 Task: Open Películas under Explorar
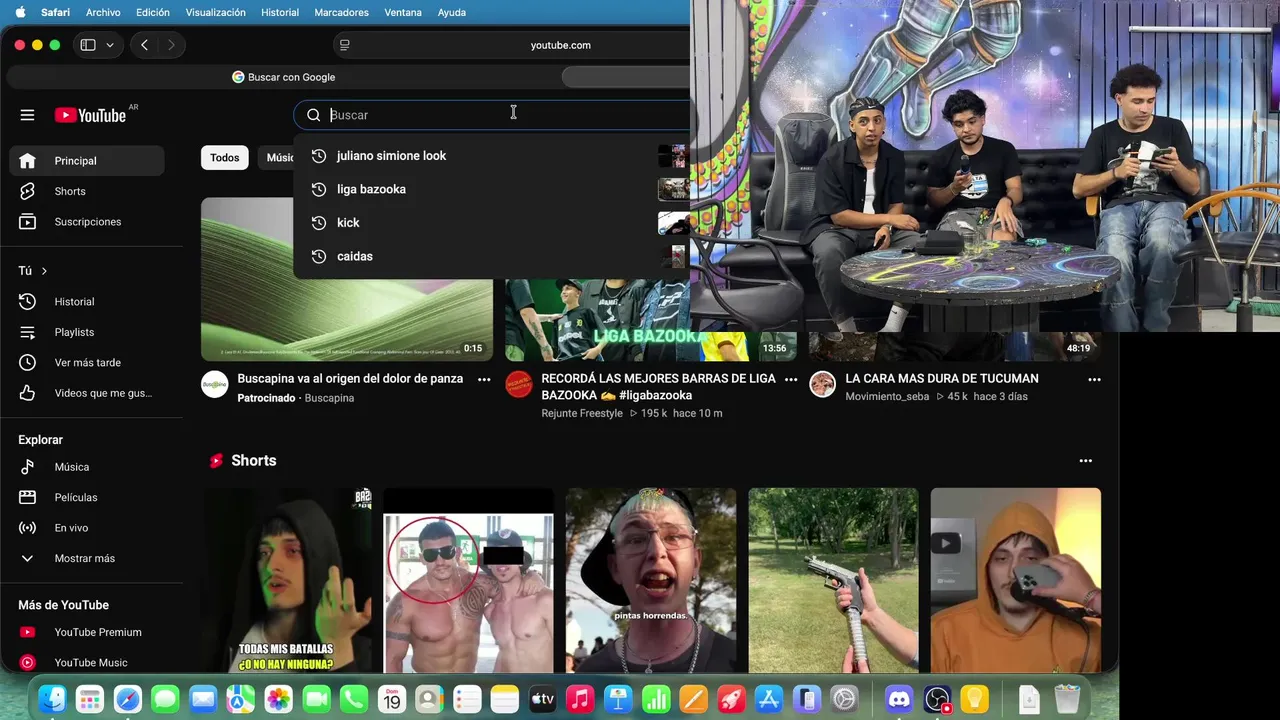[86, 497]
